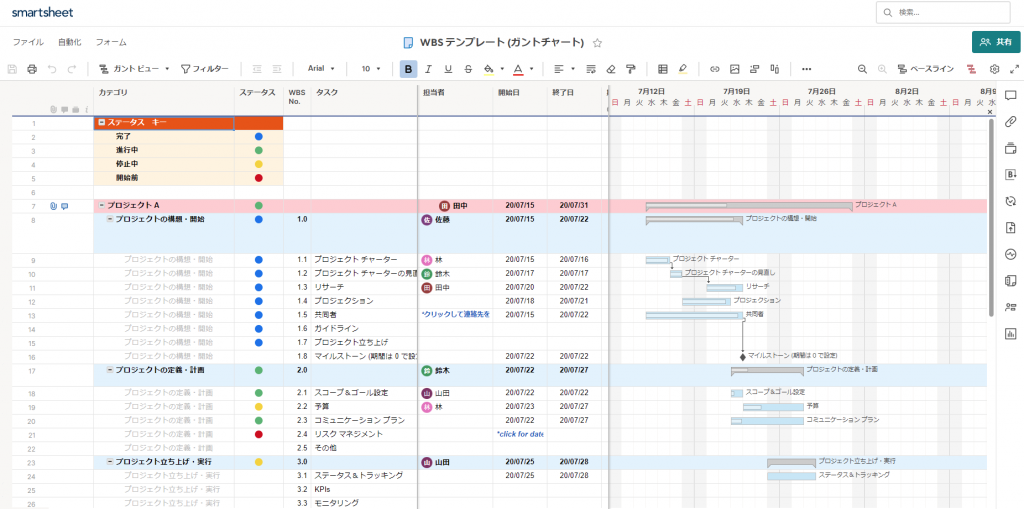Click the text alignment icon
1024x509 pixels.
tap(559, 69)
